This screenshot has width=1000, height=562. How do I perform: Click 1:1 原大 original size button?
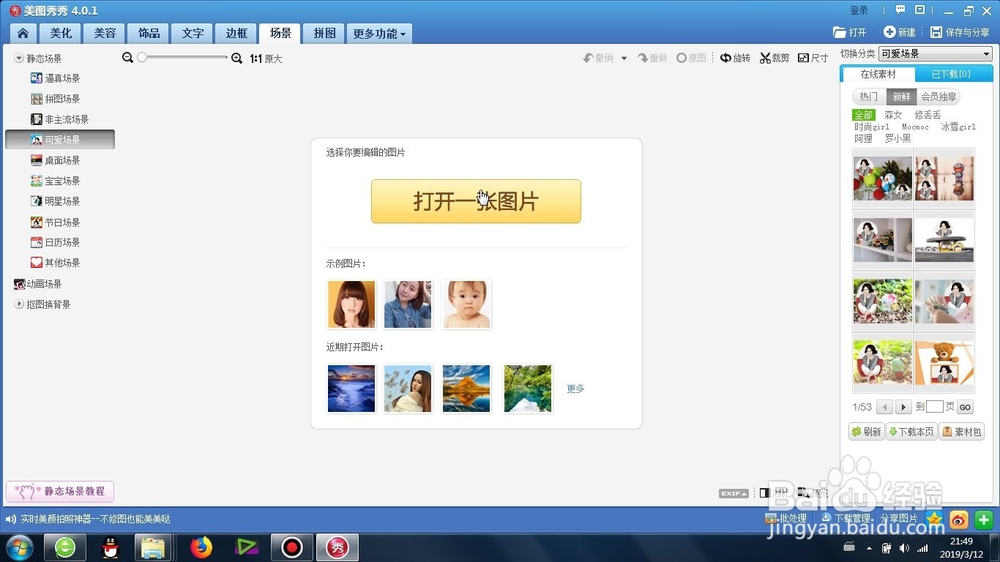[265, 59]
